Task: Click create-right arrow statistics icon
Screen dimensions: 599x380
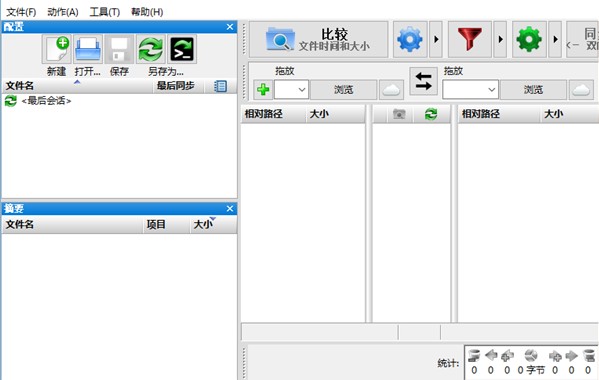Action: pyautogui.click(x=555, y=356)
